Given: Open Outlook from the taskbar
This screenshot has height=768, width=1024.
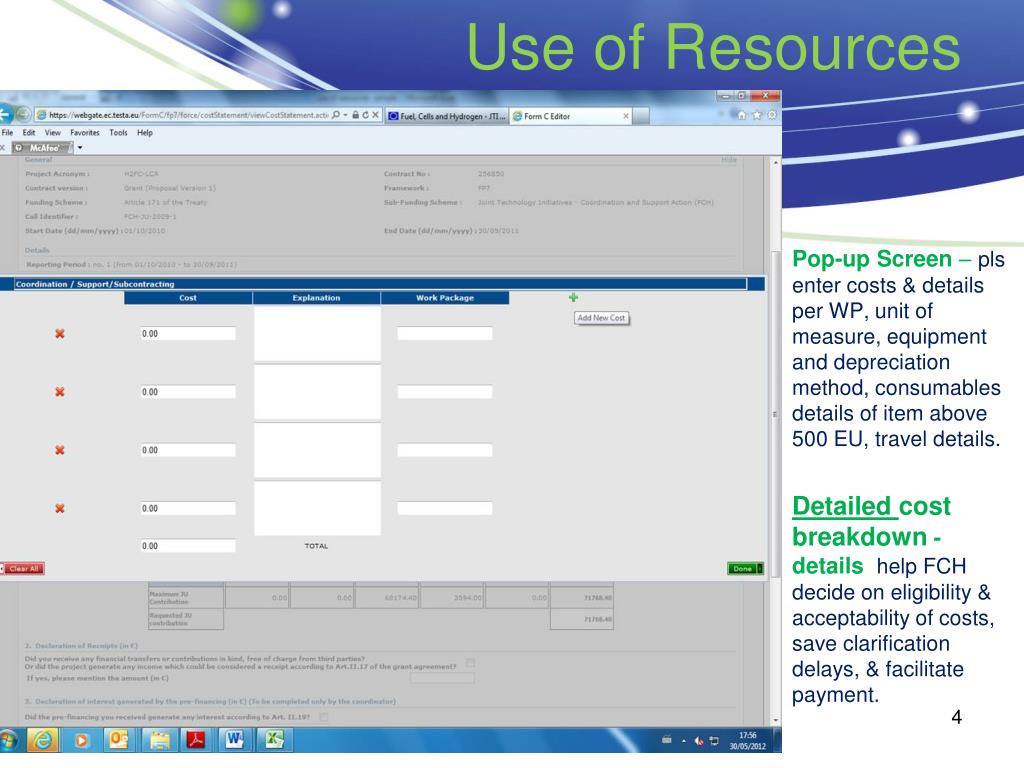Looking at the screenshot, I should (x=119, y=740).
